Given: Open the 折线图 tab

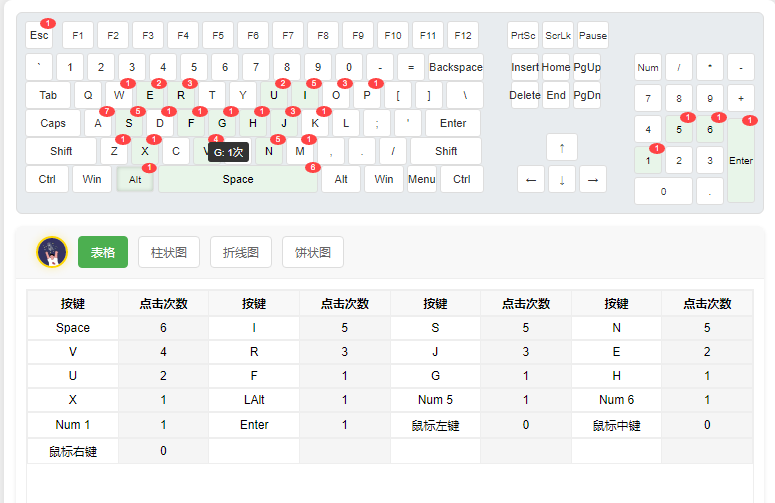Looking at the screenshot, I should (241, 252).
